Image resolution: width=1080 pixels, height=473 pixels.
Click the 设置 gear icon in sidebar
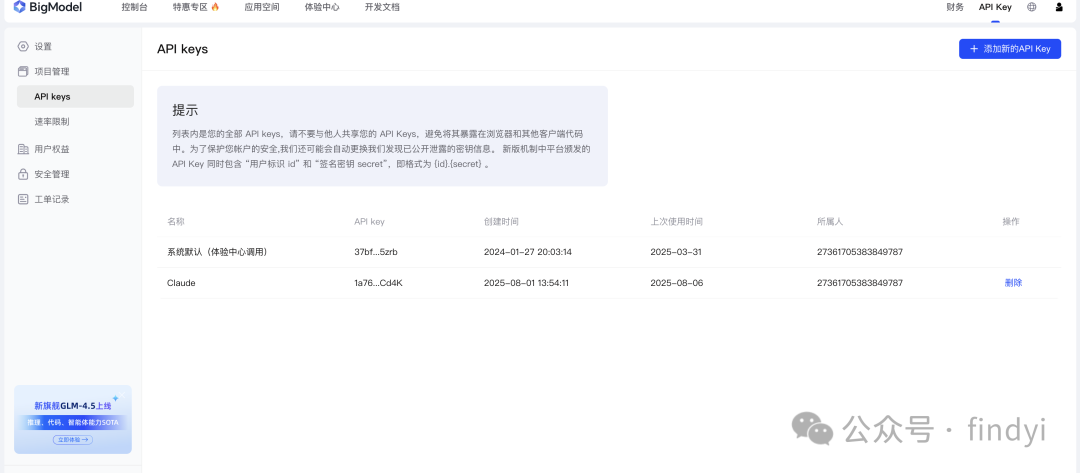click(23, 47)
